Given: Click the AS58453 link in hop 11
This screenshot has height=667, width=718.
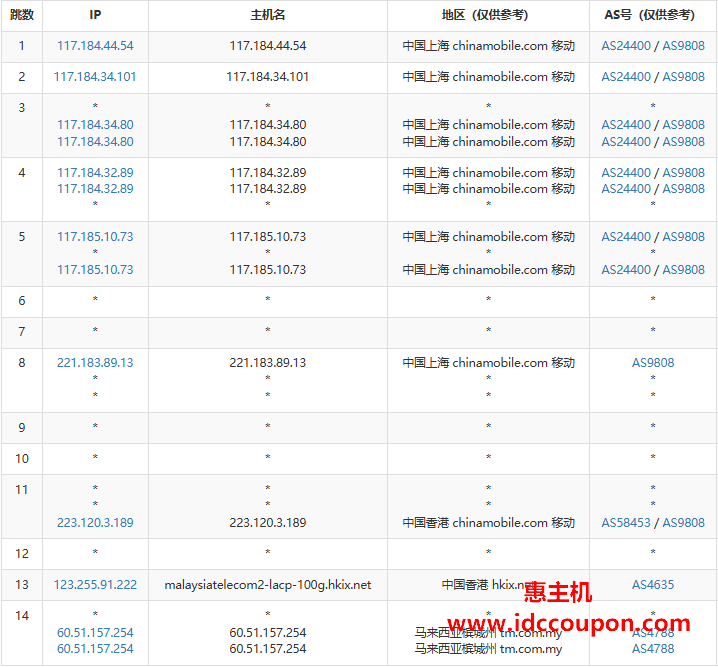Looking at the screenshot, I should pos(626,523).
